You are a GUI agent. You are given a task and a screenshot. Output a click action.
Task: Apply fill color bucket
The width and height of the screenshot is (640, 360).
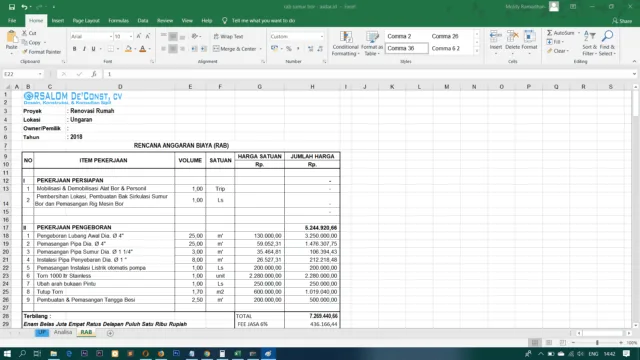[x=128, y=49]
